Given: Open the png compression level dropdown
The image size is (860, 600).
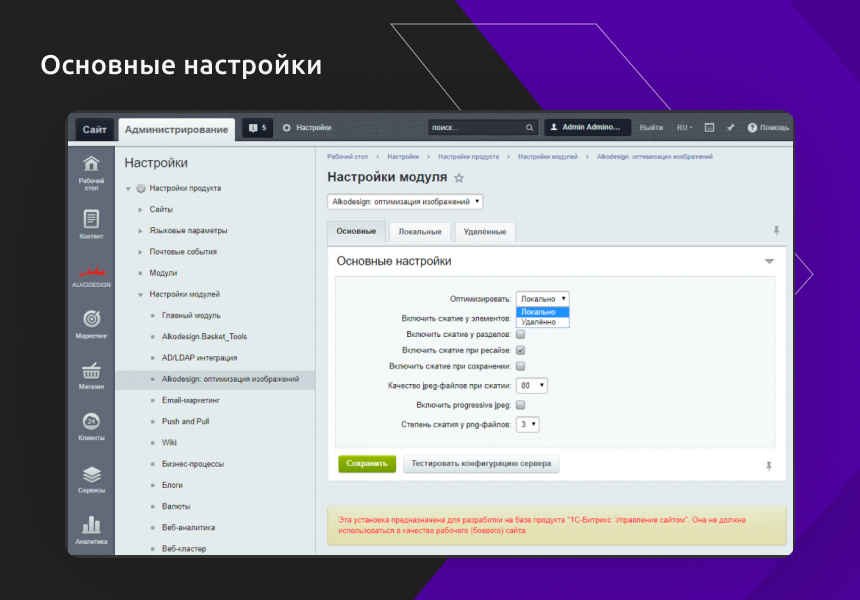Looking at the screenshot, I should point(528,422).
